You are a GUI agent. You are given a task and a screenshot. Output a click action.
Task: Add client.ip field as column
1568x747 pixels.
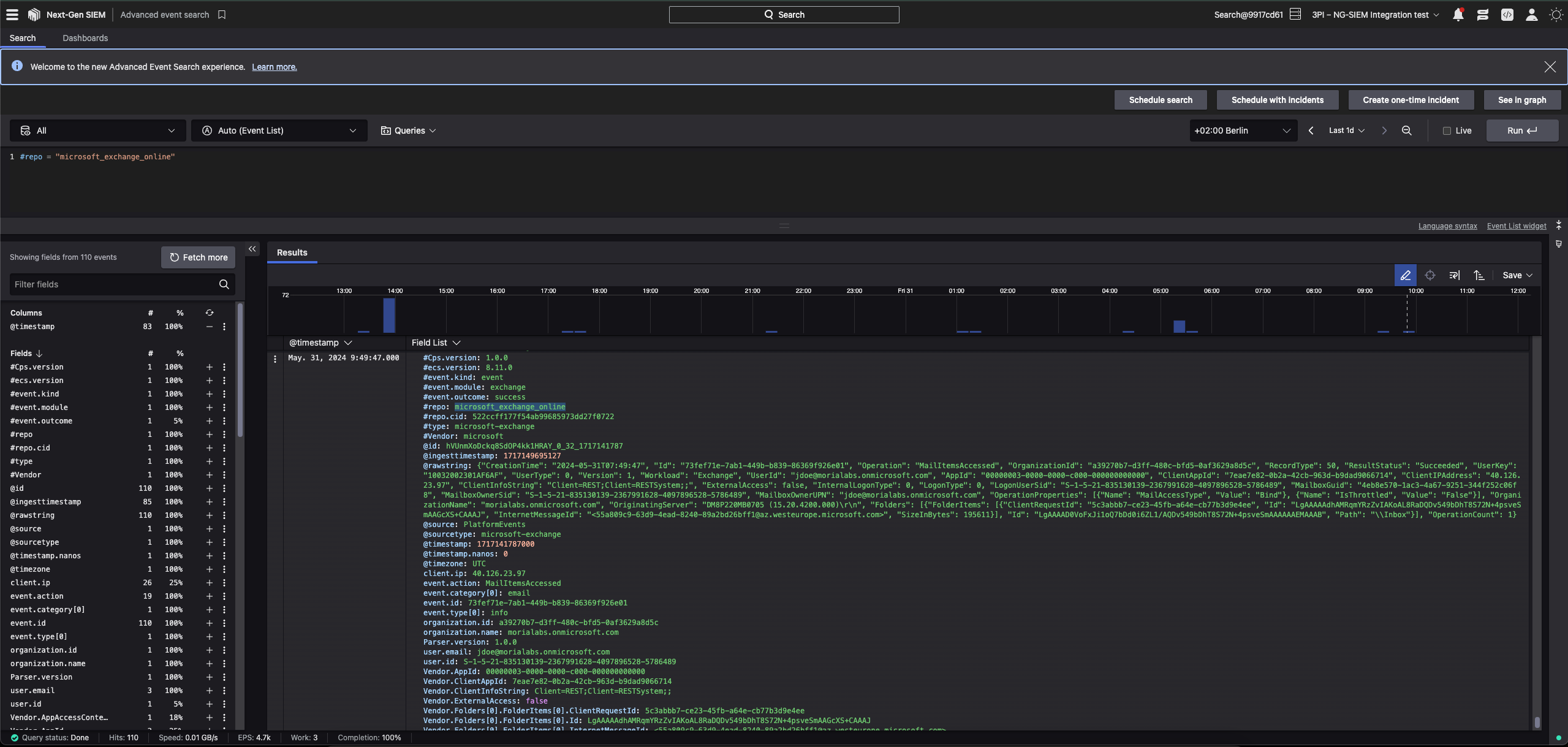(x=210, y=583)
